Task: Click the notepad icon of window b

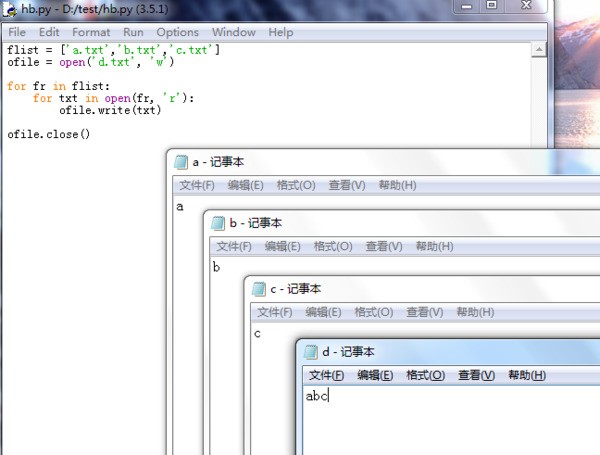Action: coord(218,223)
